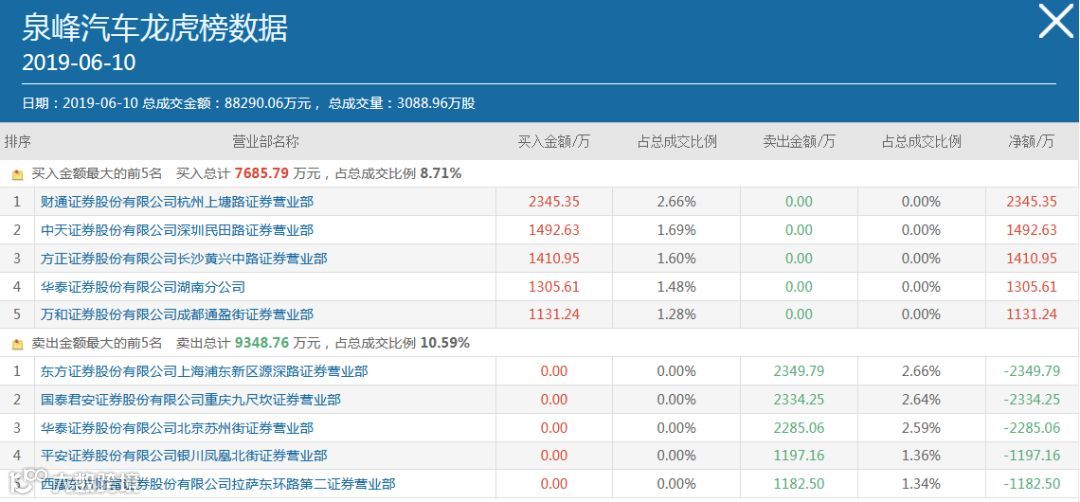Viewport: 1080px width, 502px height.
Task: Open 方正证券股份有限公司长沙黄兴中路证券营业部 link
Action: pyautogui.click(x=184, y=258)
